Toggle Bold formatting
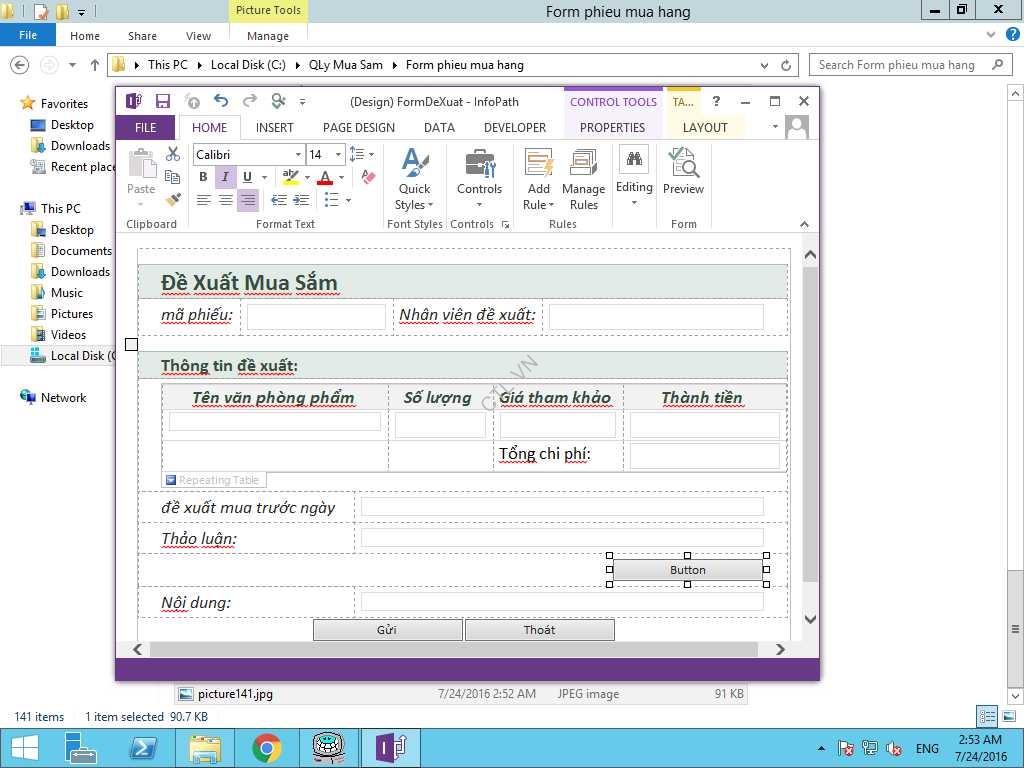The height and width of the screenshot is (768, 1024). 203,177
